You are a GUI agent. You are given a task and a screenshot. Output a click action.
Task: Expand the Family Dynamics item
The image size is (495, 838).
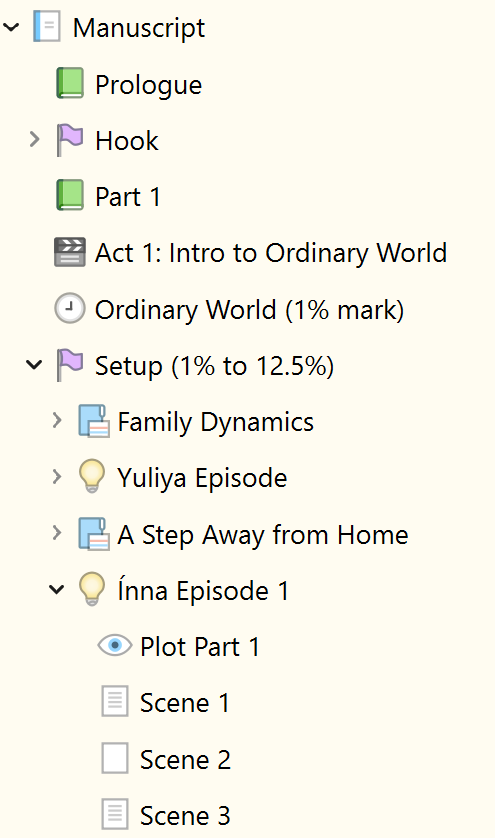coord(57,421)
